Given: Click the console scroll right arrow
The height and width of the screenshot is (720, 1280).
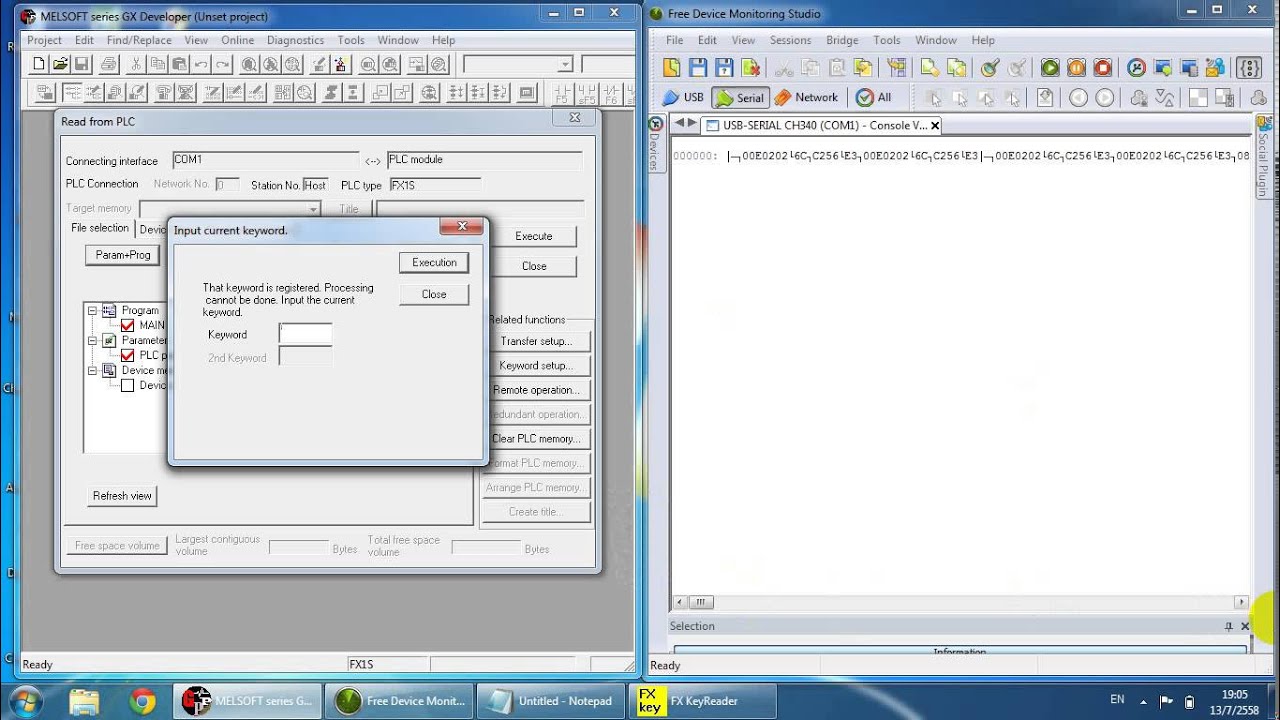Looking at the screenshot, I should pos(1241,602).
